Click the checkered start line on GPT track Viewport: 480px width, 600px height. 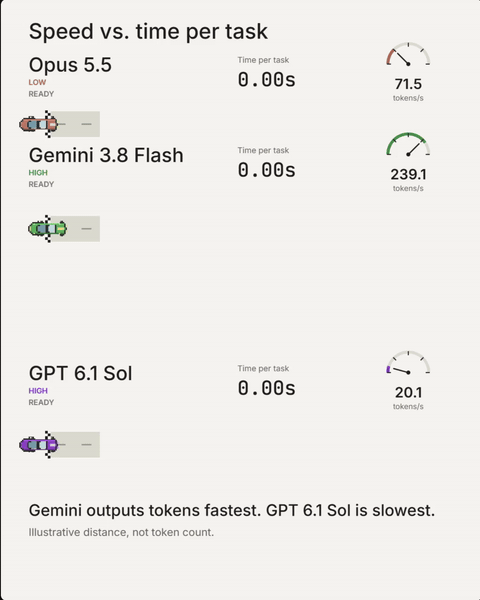pyautogui.click(x=48, y=445)
